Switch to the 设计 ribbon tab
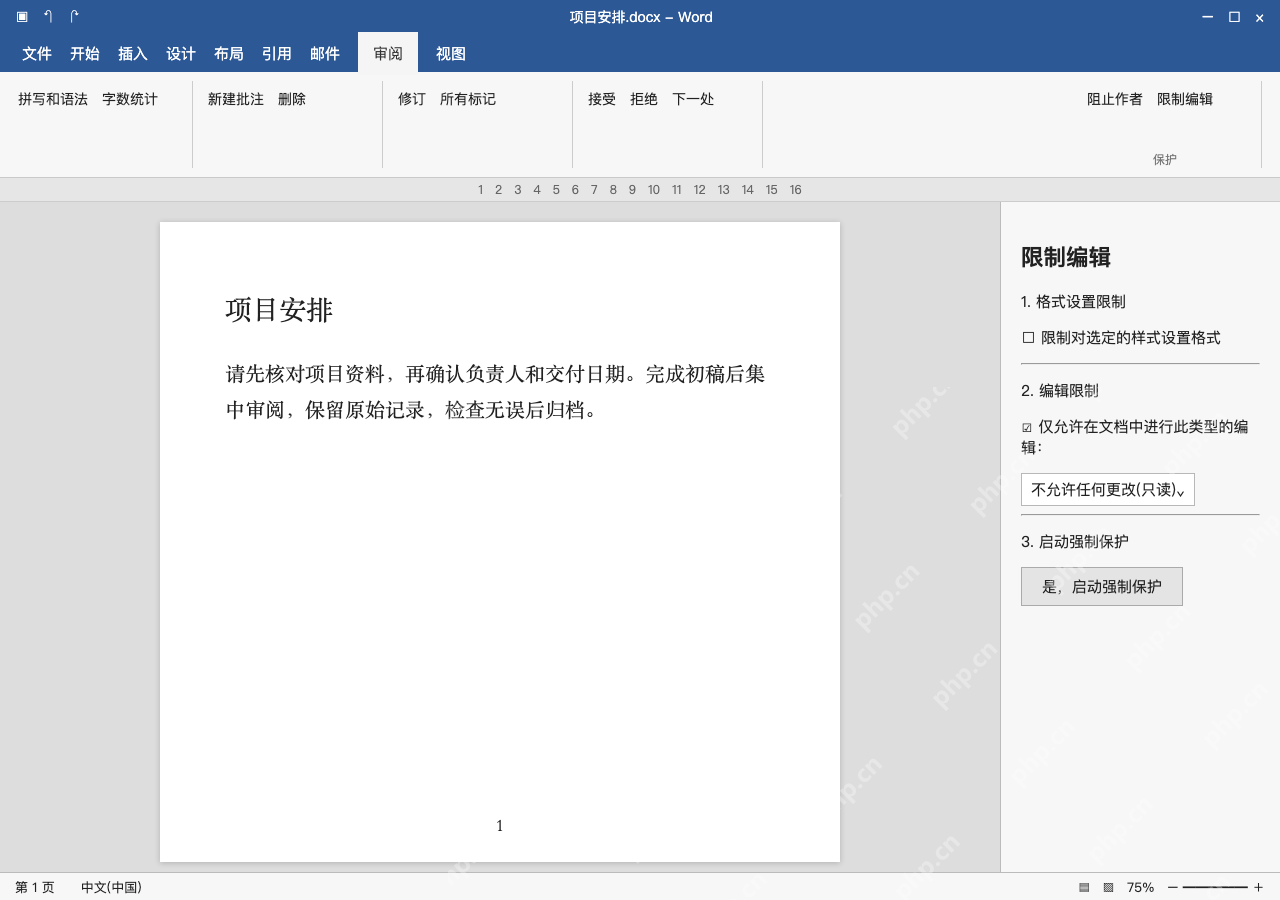 [181, 54]
